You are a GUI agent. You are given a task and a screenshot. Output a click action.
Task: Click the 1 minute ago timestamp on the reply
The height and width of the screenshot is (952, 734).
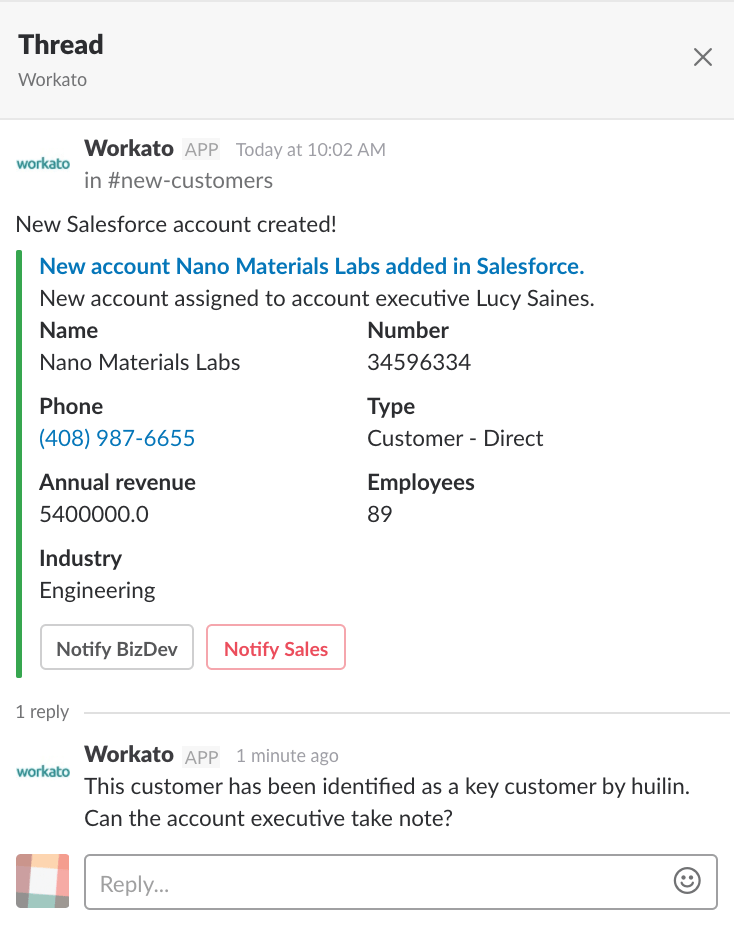click(287, 755)
